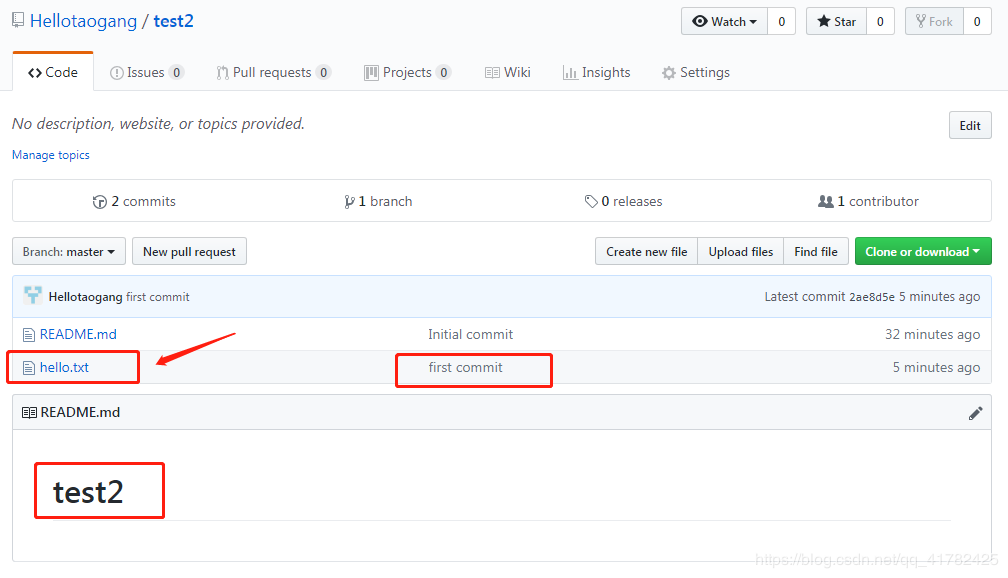Switch to the Issues tab
The image size is (1008, 578).
click(146, 72)
